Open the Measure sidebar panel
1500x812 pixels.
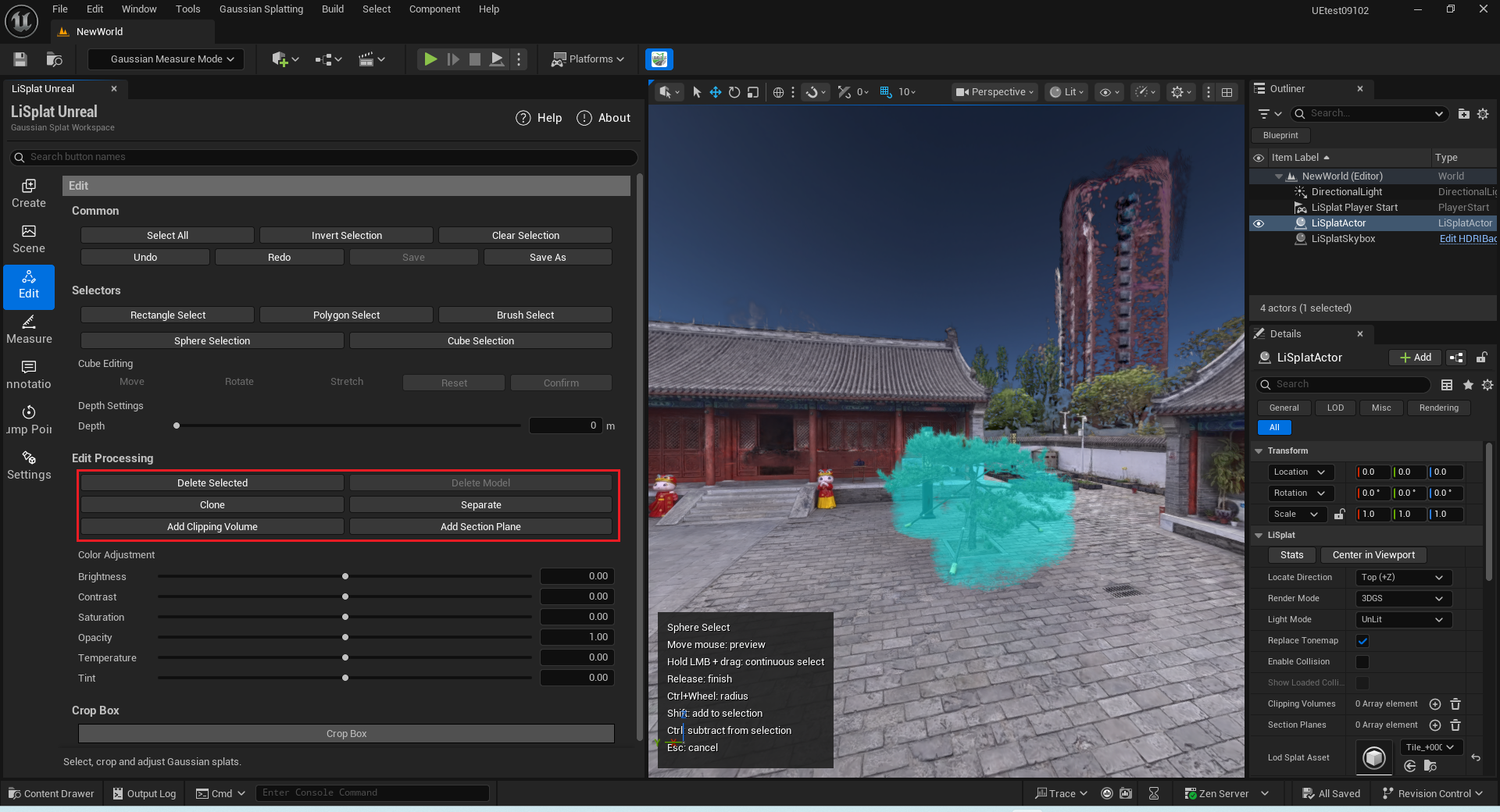pos(29,329)
